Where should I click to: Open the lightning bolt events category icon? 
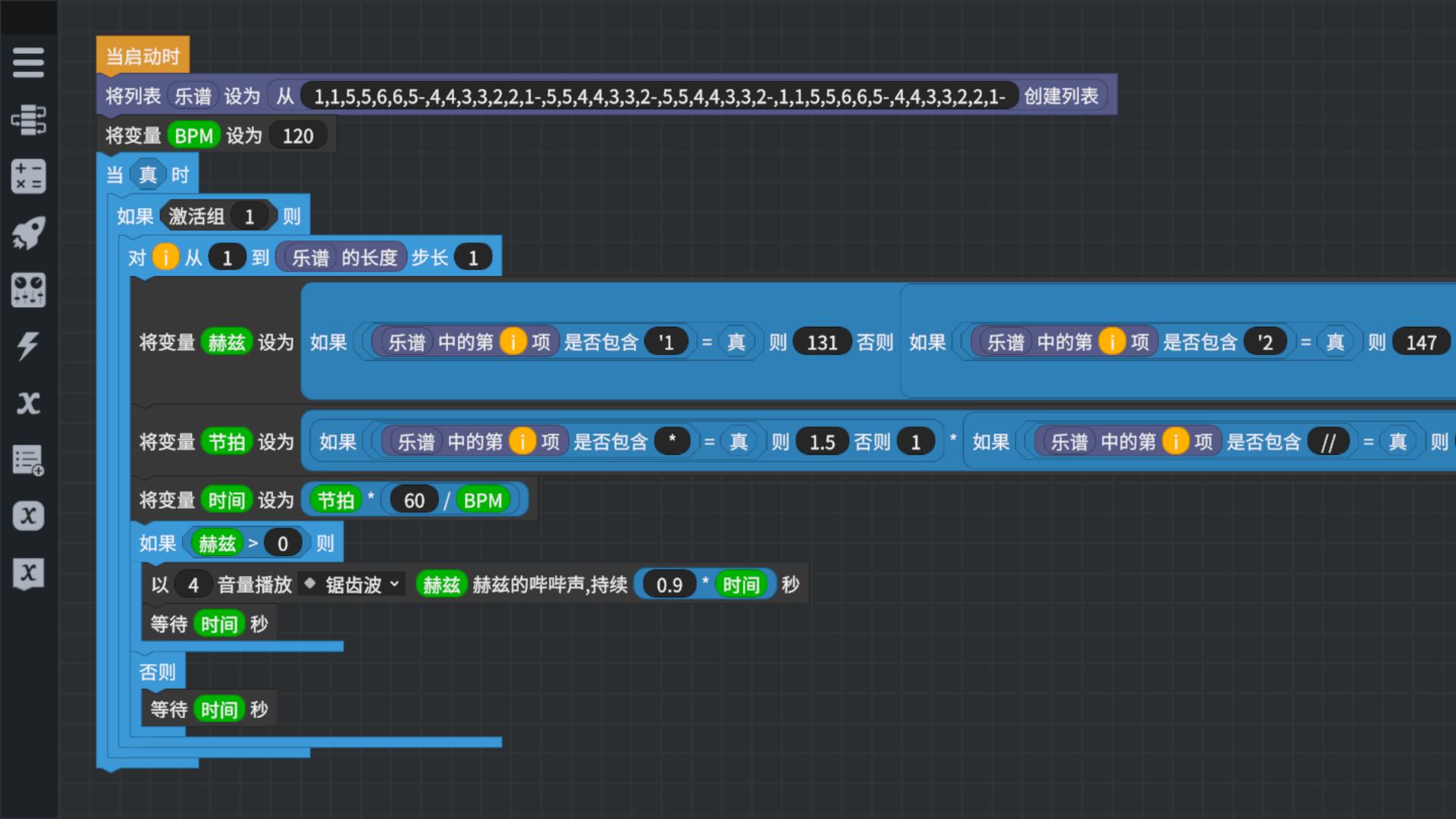(28, 346)
